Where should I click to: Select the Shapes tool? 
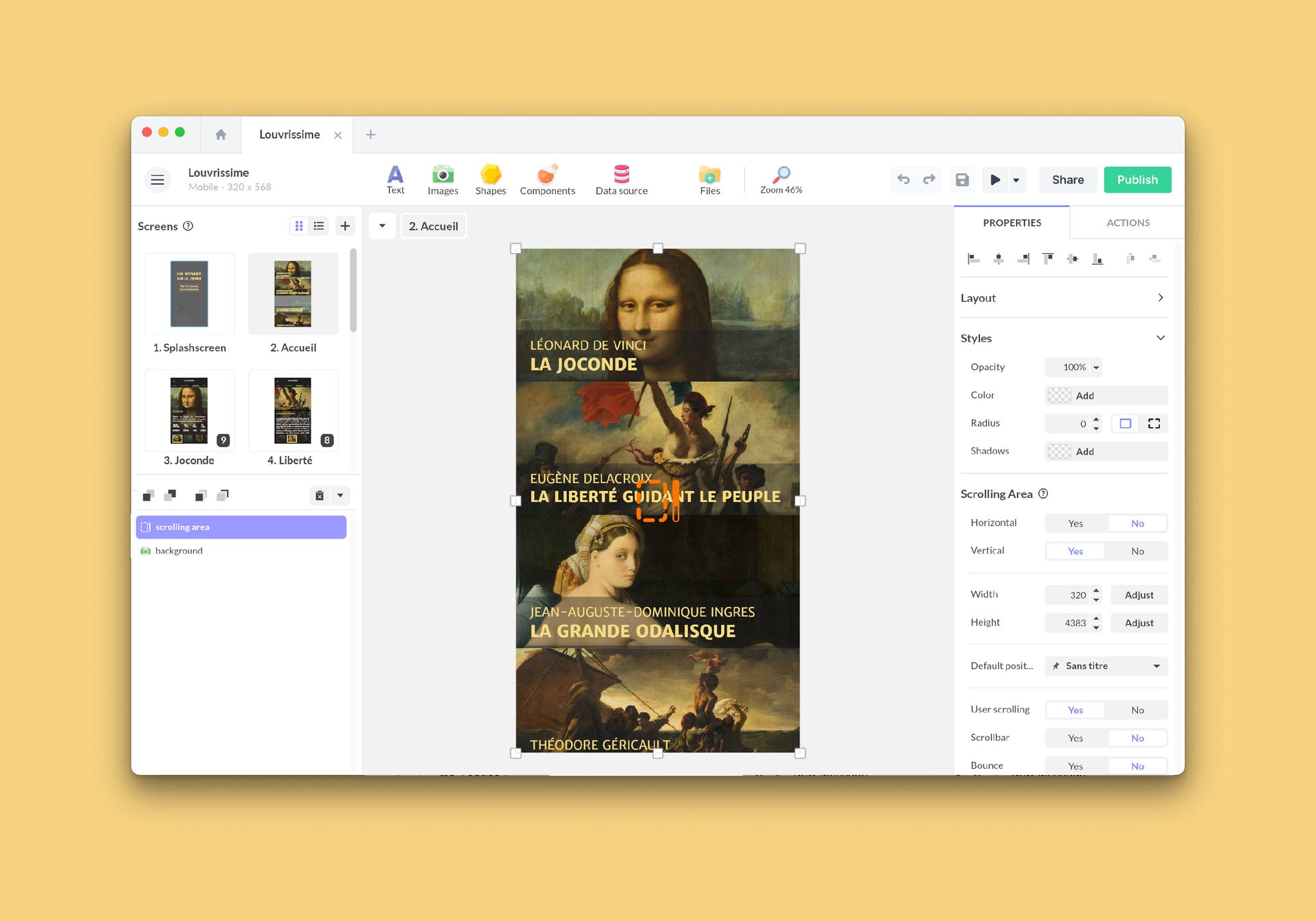(491, 179)
